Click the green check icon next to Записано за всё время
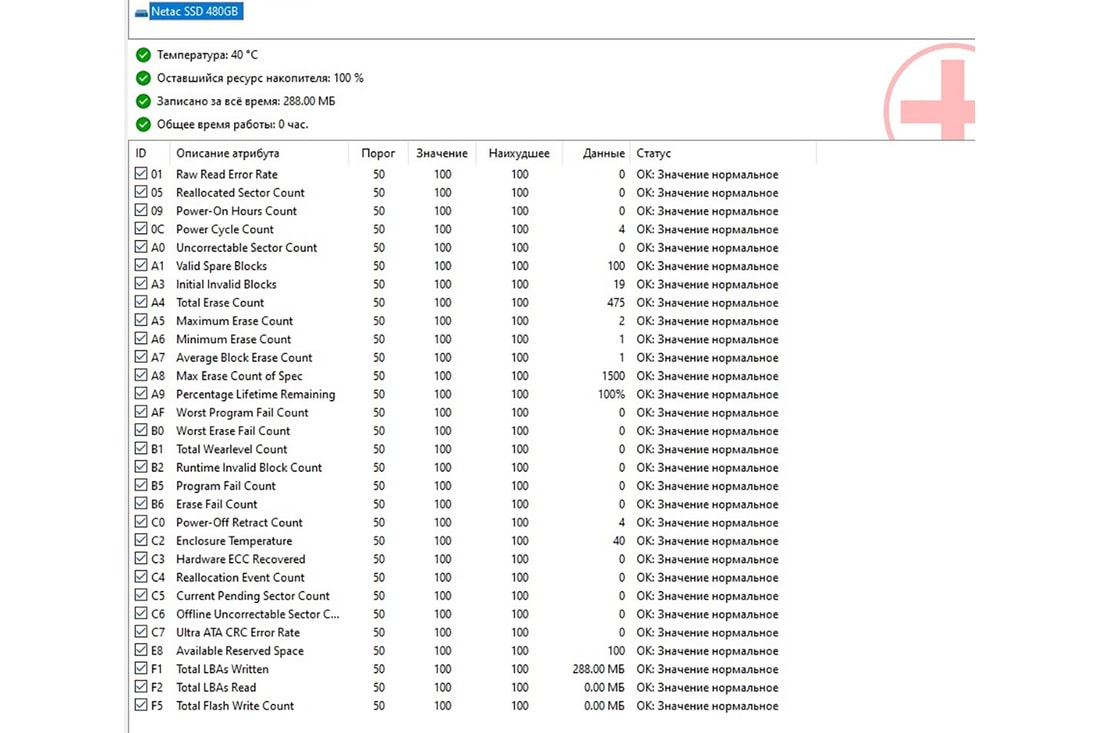Image resolution: width=1100 pixels, height=733 pixels. 143,101
